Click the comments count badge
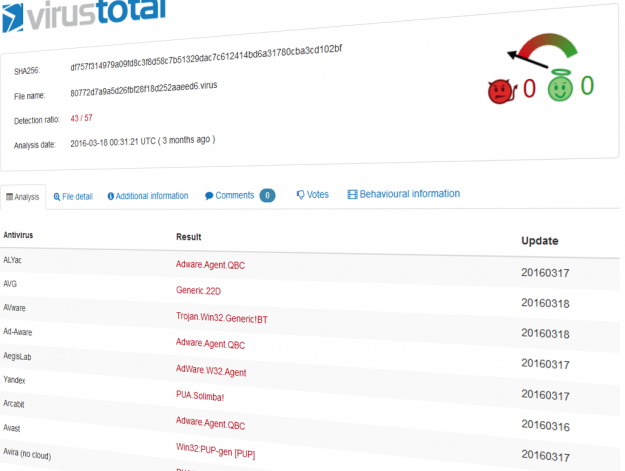The image size is (625, 471). tap(267, 195)
